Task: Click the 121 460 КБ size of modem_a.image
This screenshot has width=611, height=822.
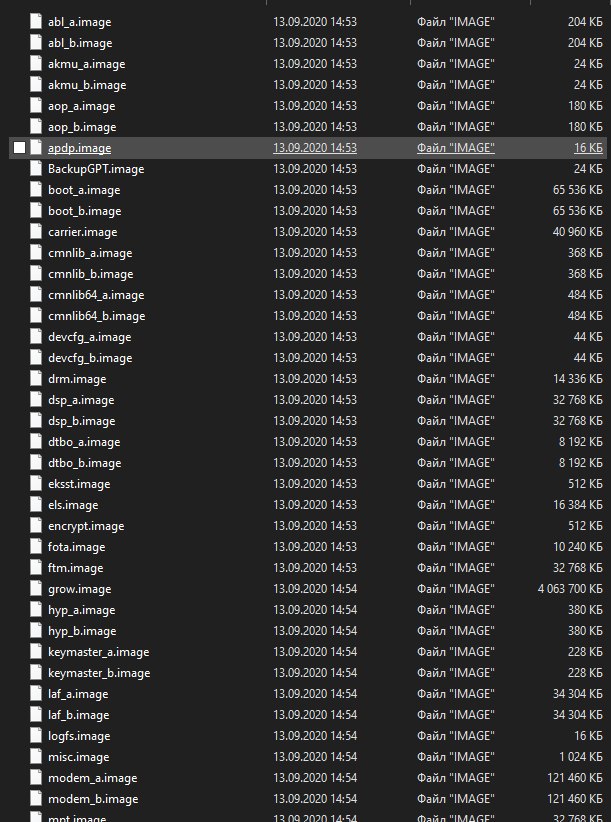Action: tap(575, 777)
